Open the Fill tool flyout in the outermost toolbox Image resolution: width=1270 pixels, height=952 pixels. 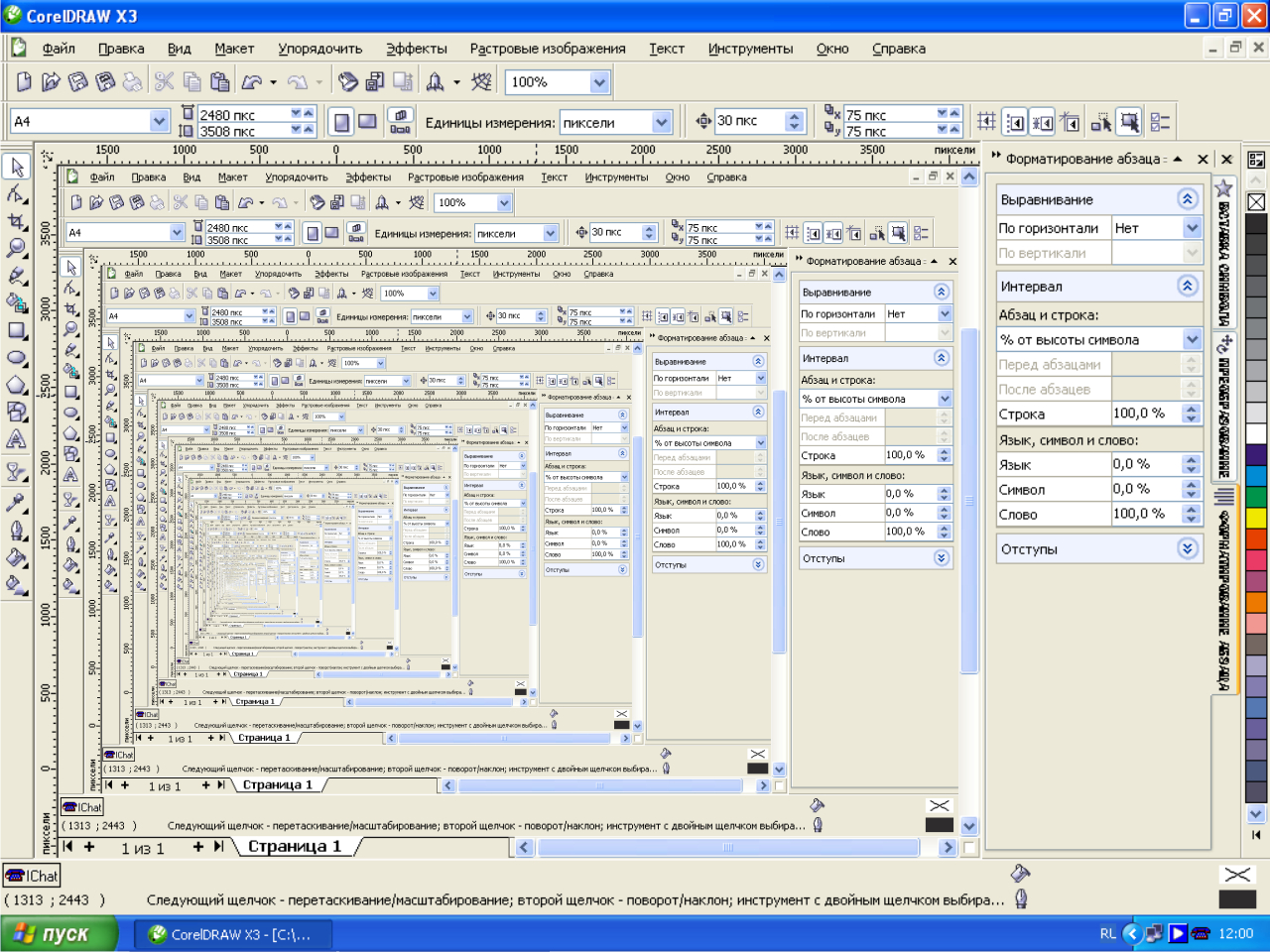pyautogui.click(x=17, y=557)
